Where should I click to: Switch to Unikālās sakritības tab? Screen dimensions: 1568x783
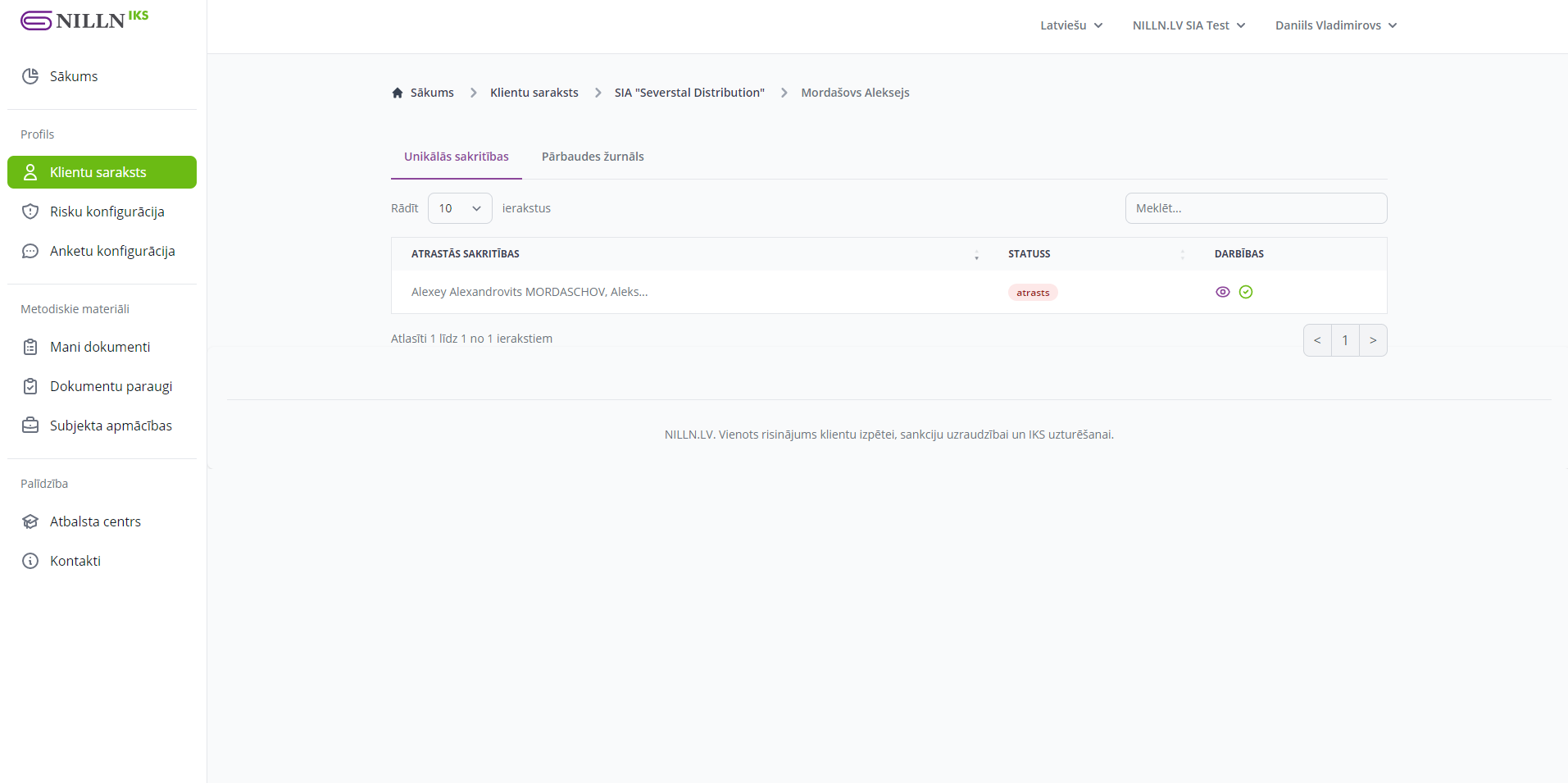(x=457, y=157)
